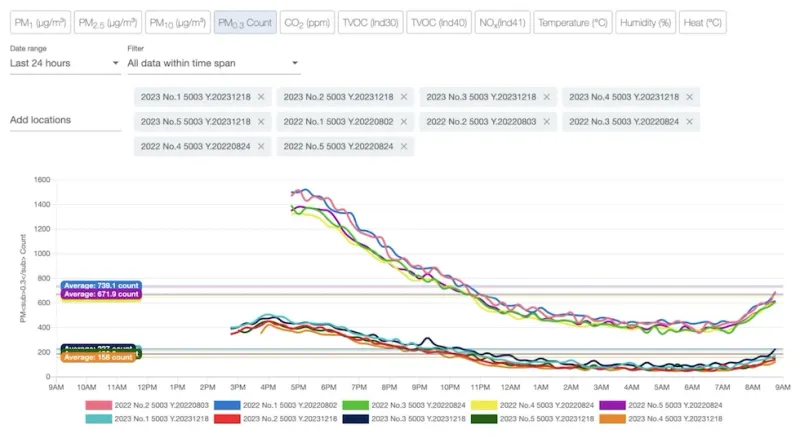
Task: Open the Date range dropdown
Action: click(64, 64)
